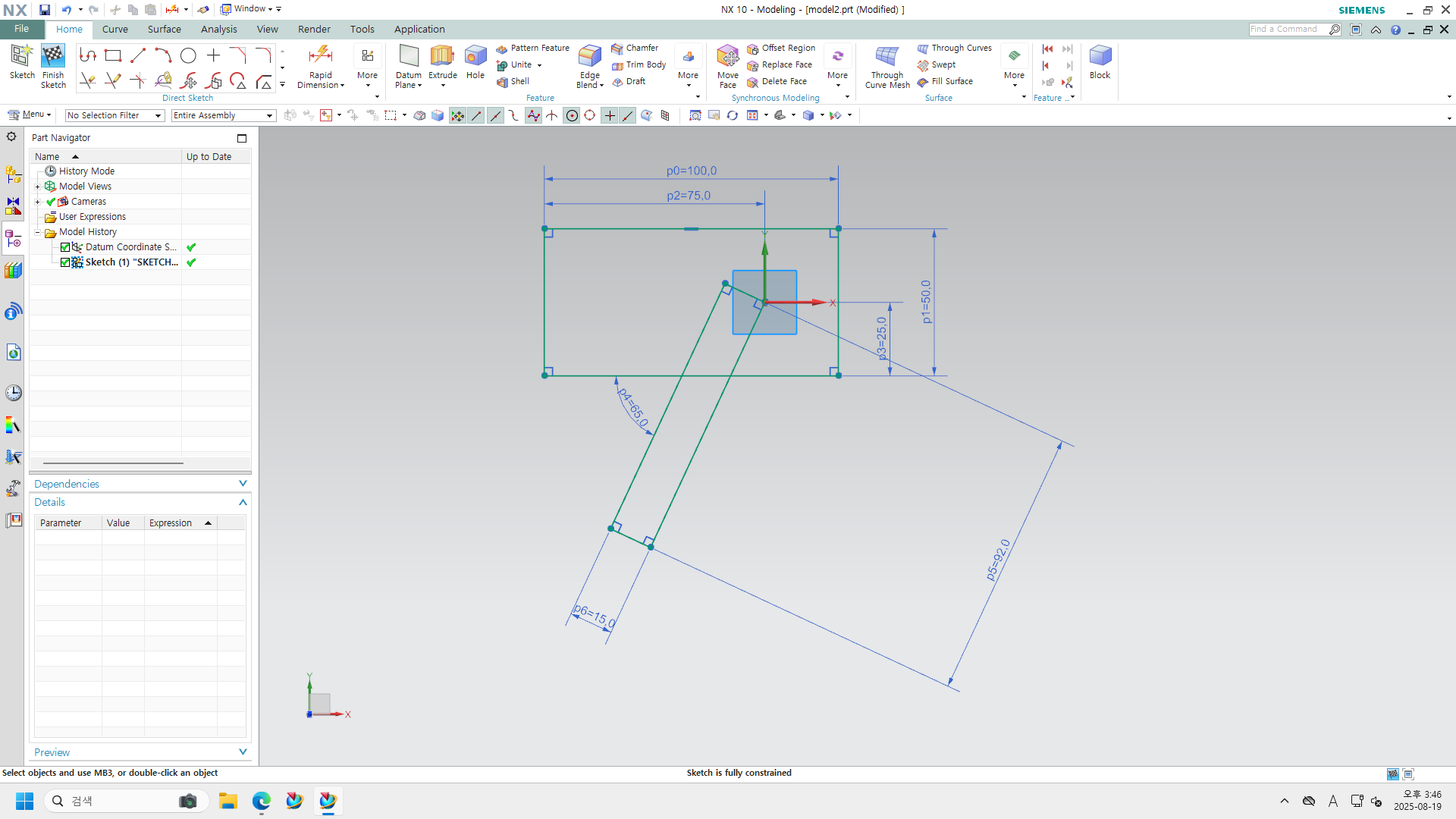Click the Chamfer button

[635, 48]
